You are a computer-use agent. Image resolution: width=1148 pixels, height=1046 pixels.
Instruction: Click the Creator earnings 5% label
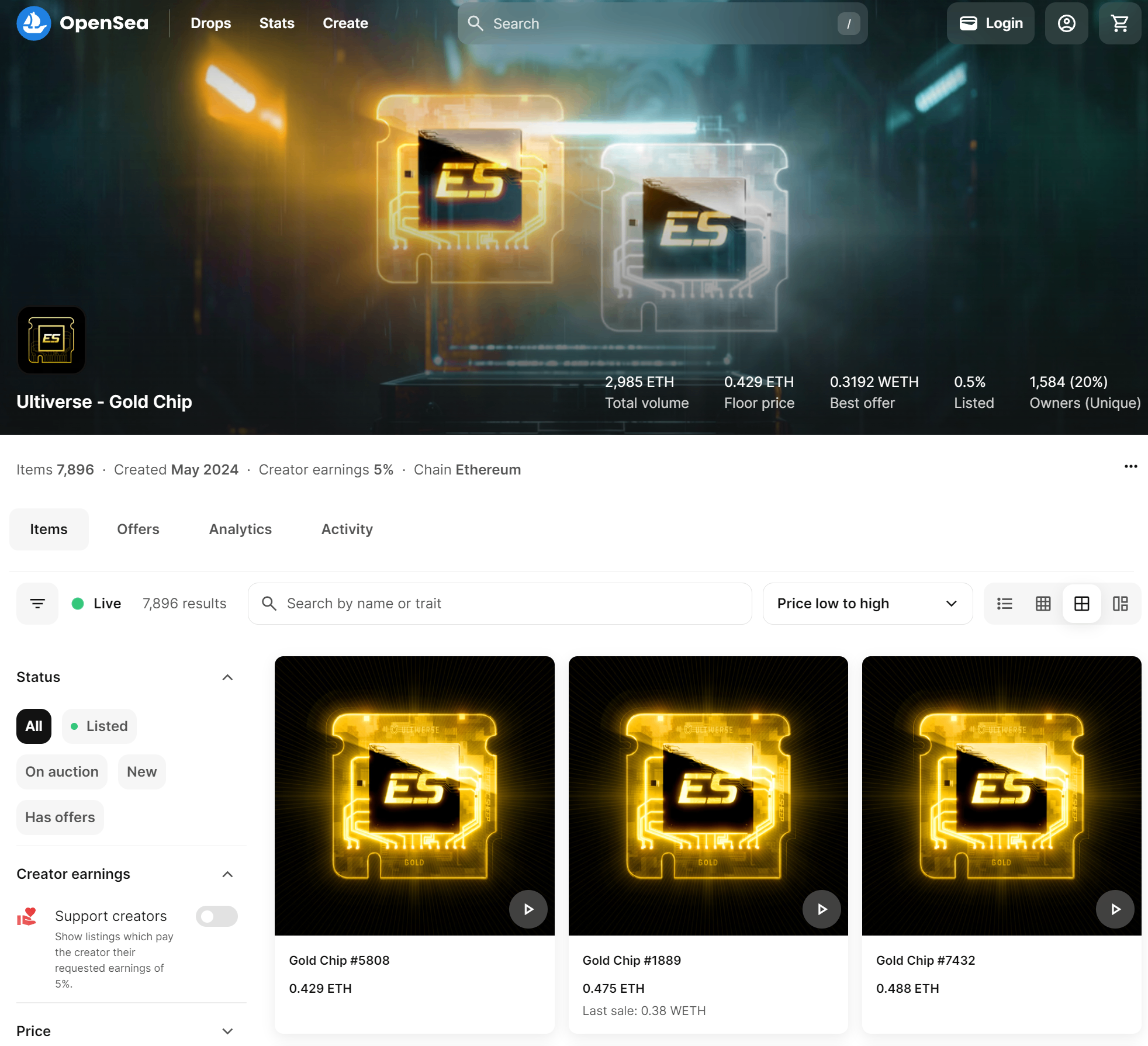pos(326,470)
